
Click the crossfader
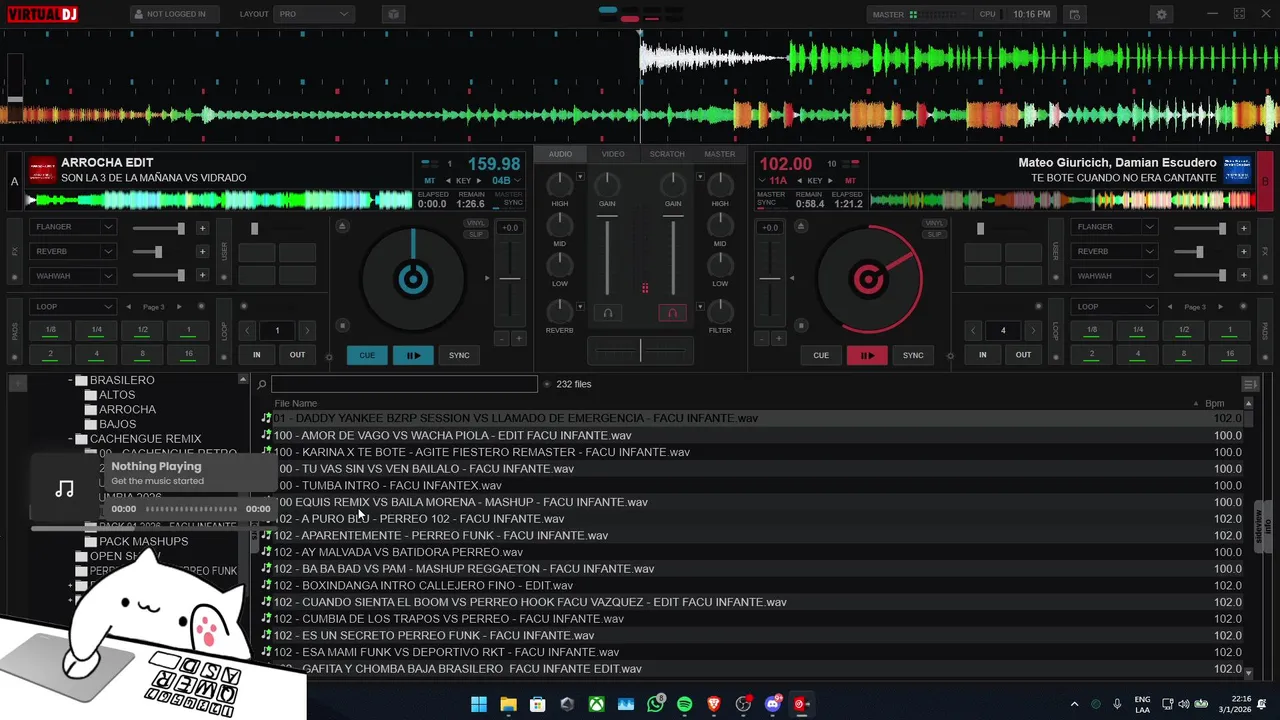pyautogui.click(x=640, y=350)
